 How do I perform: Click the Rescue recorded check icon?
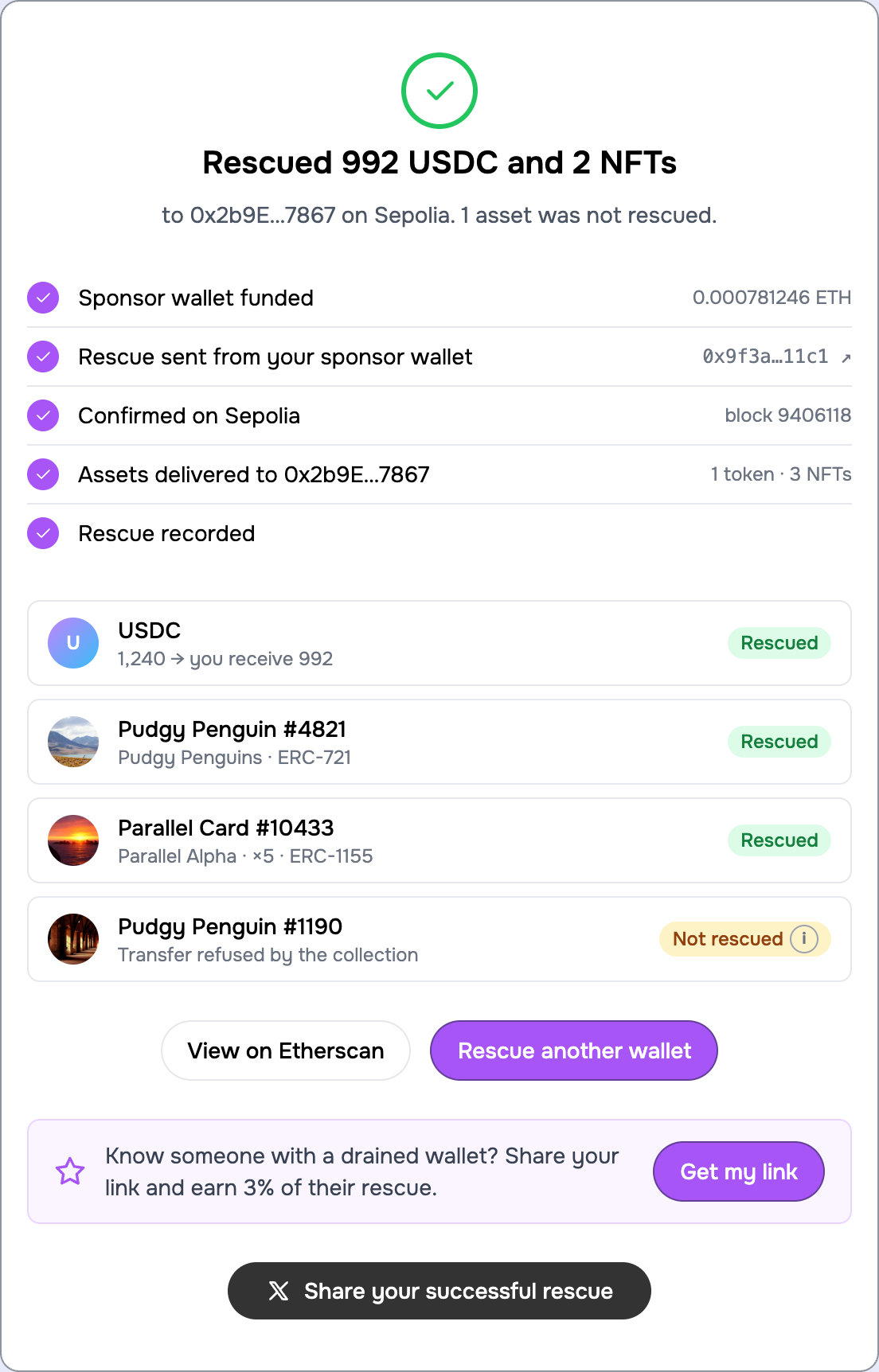(x=43, y=533)
